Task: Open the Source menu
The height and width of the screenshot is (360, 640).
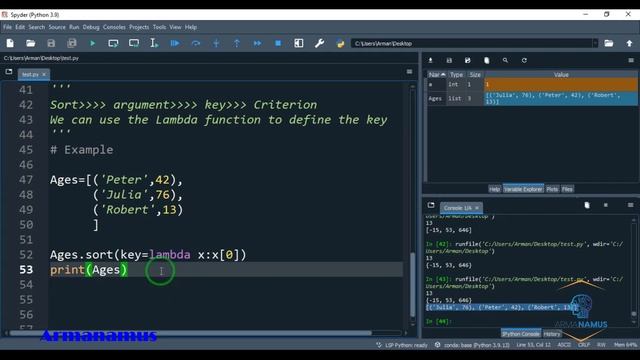Action: pyautogui.click(x=57, y=27)
